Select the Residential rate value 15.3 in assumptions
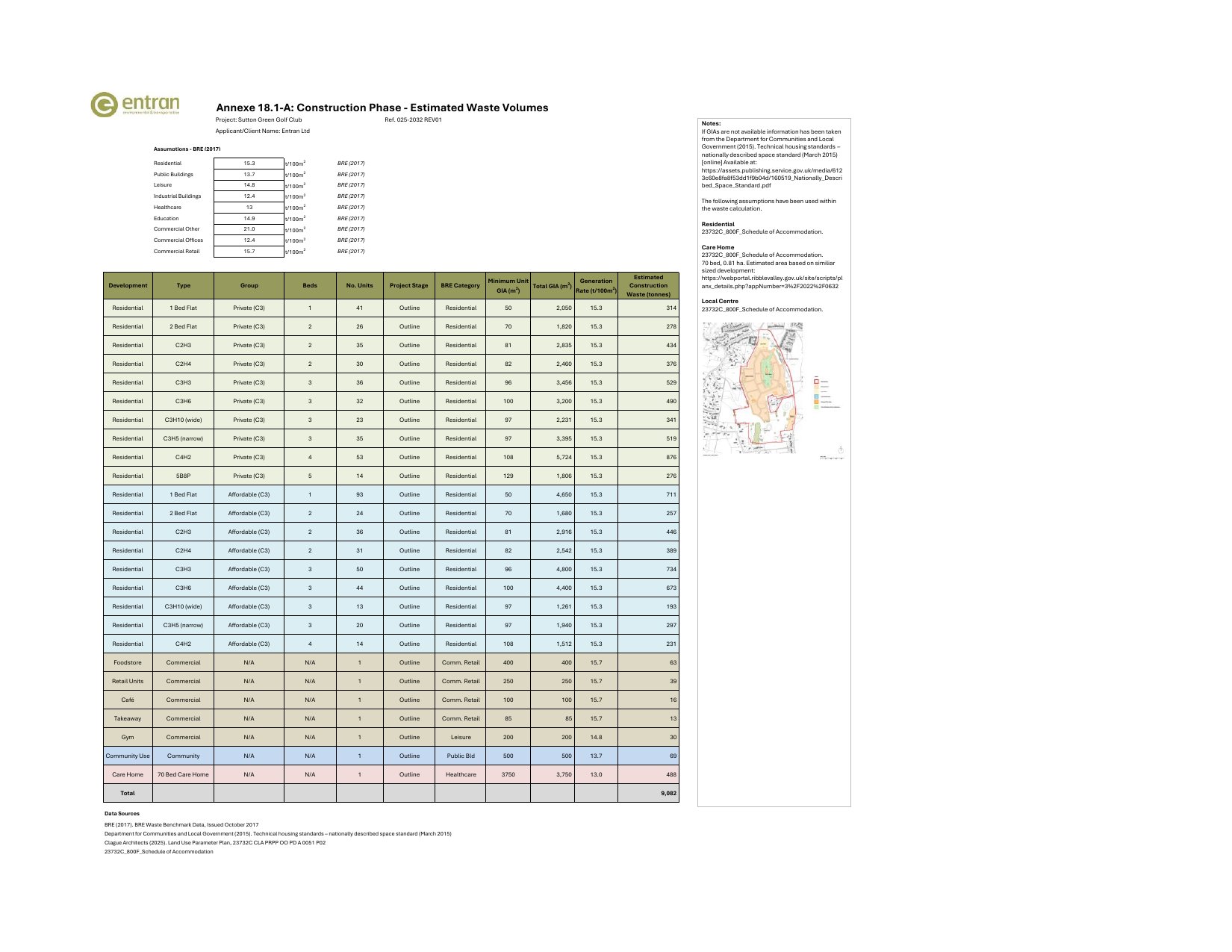This screenshot has width=1232, height=952. coord(249,164)
